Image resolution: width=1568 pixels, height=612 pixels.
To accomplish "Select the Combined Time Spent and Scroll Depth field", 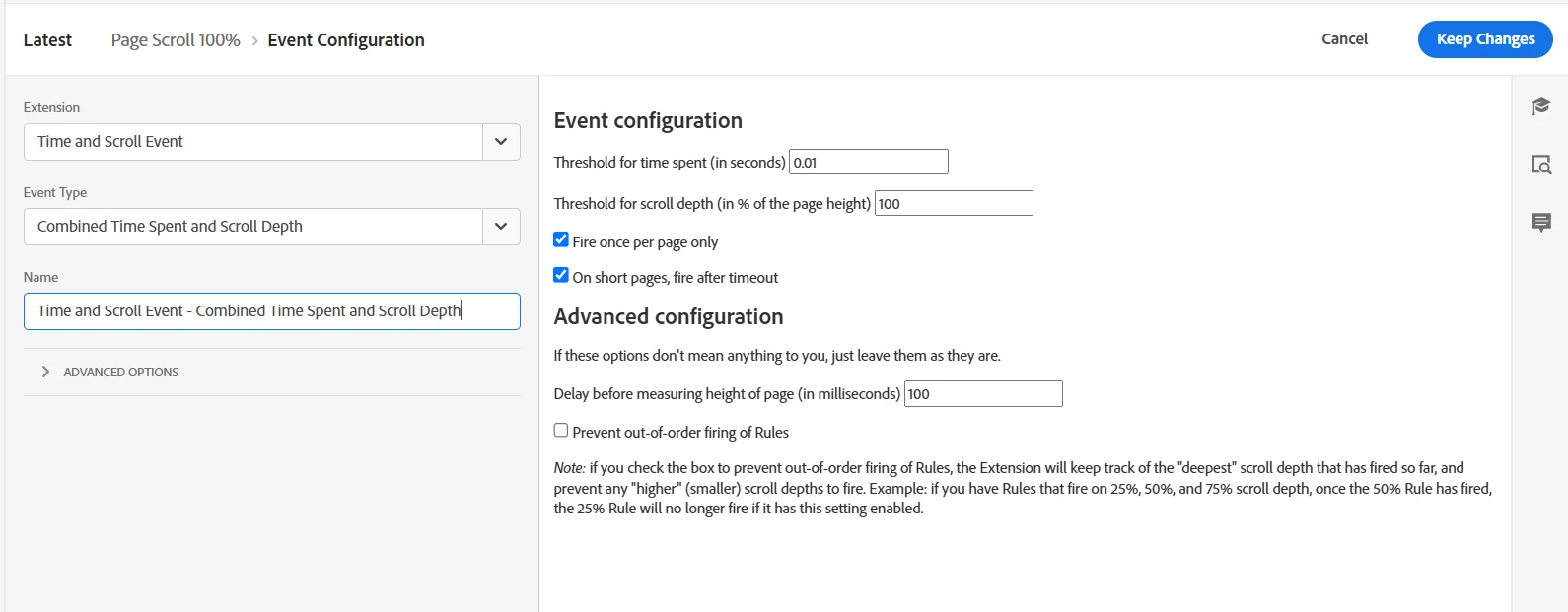I will pos(253,227).
